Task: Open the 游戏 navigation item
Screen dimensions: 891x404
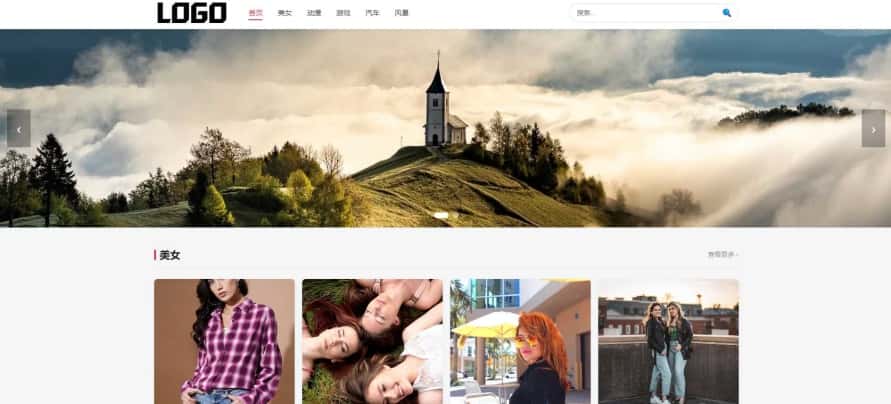Action: tap(343, 13)
